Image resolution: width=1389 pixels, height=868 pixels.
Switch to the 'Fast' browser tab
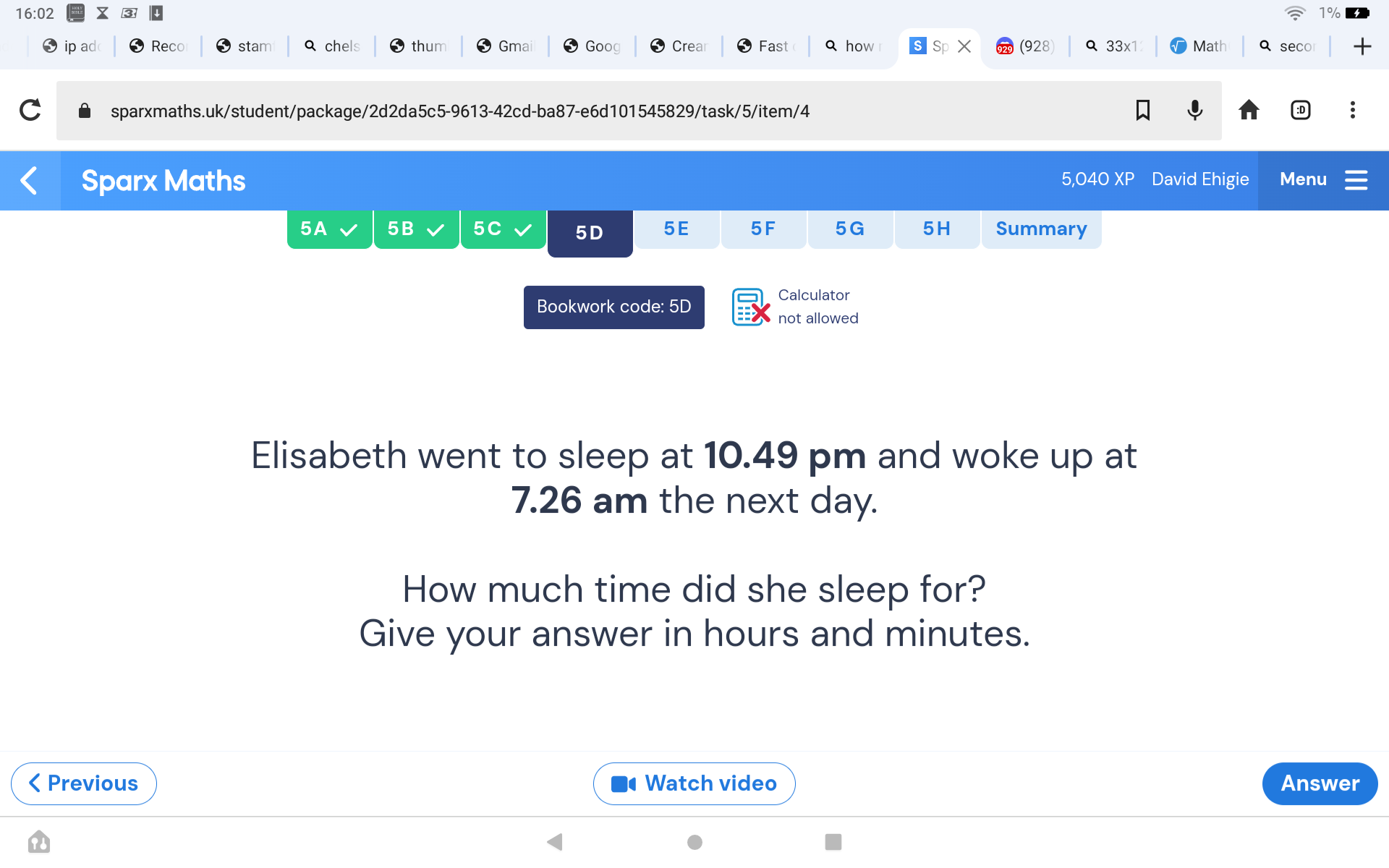pyautogui.click(x=766, y=46)
